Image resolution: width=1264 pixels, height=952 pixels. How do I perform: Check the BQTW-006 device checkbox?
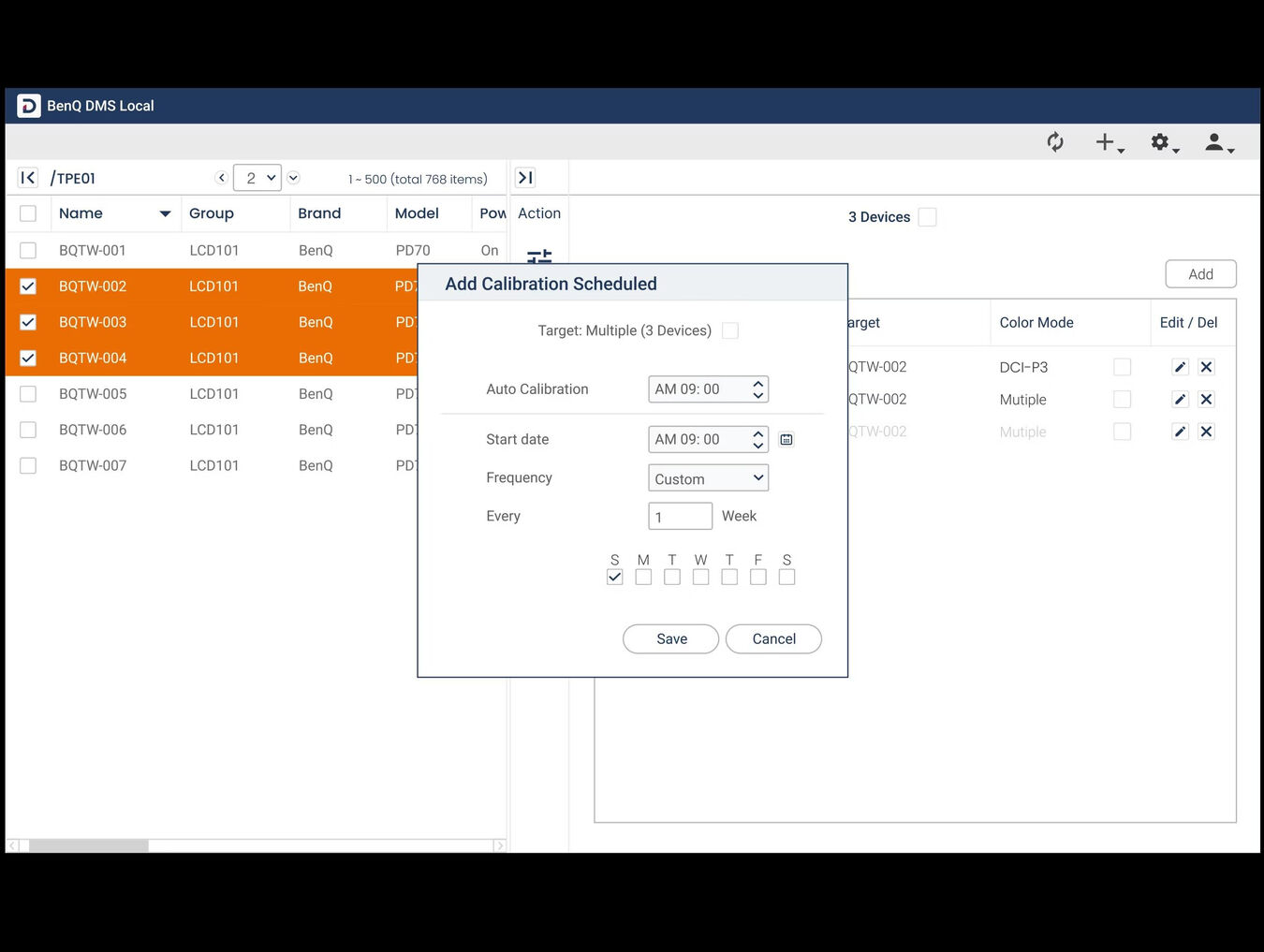pos(28,430)
